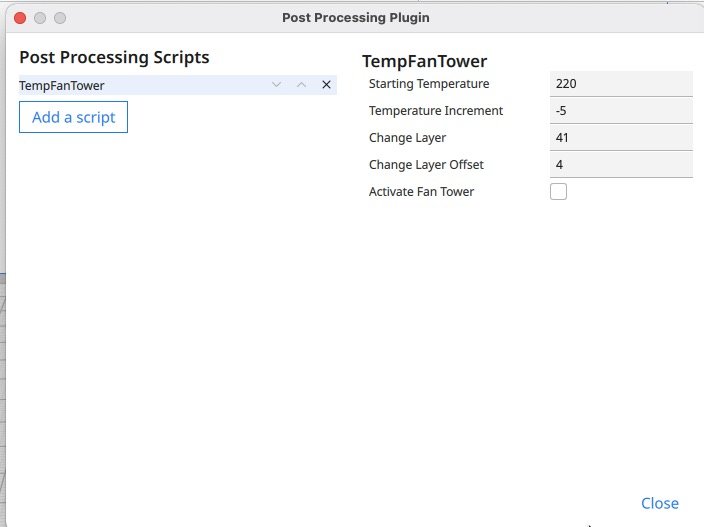Viewport: 704px width, 527px height.
Task: Click the Post Processing Scripts heading
Action: [x=114, y=57]
